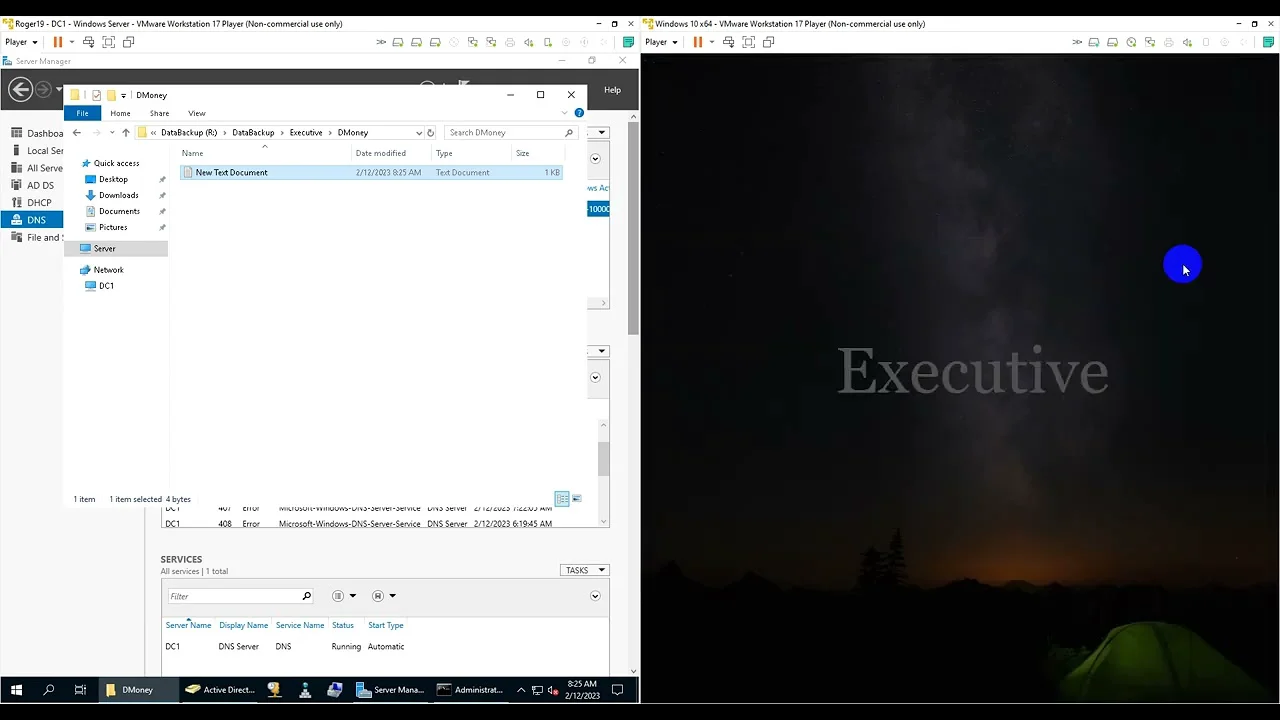Open Explorer help icon
Viewport: 1280px width, 720px height.
pyautogui.click(x=579, y=113)
